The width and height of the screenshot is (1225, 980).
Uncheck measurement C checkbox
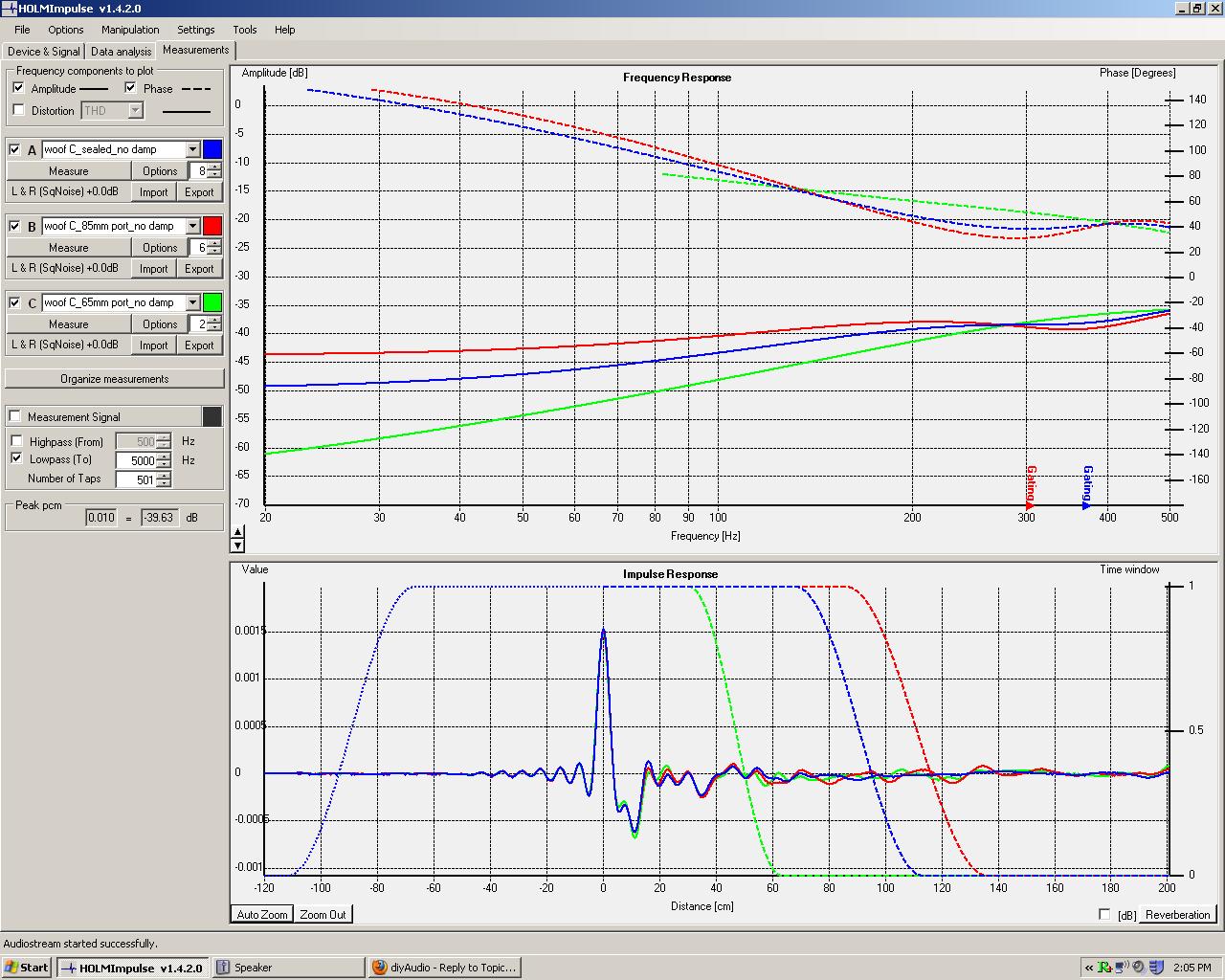pos(14,302)
